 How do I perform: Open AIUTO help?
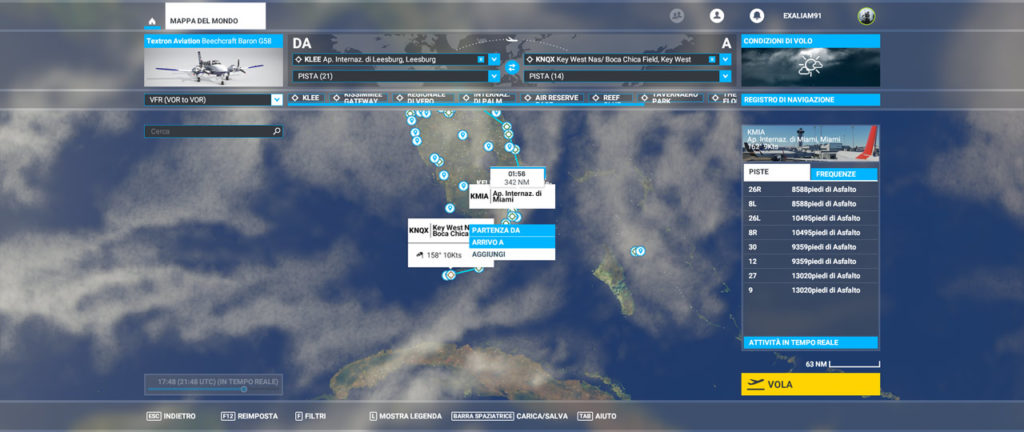click(597, 416)
